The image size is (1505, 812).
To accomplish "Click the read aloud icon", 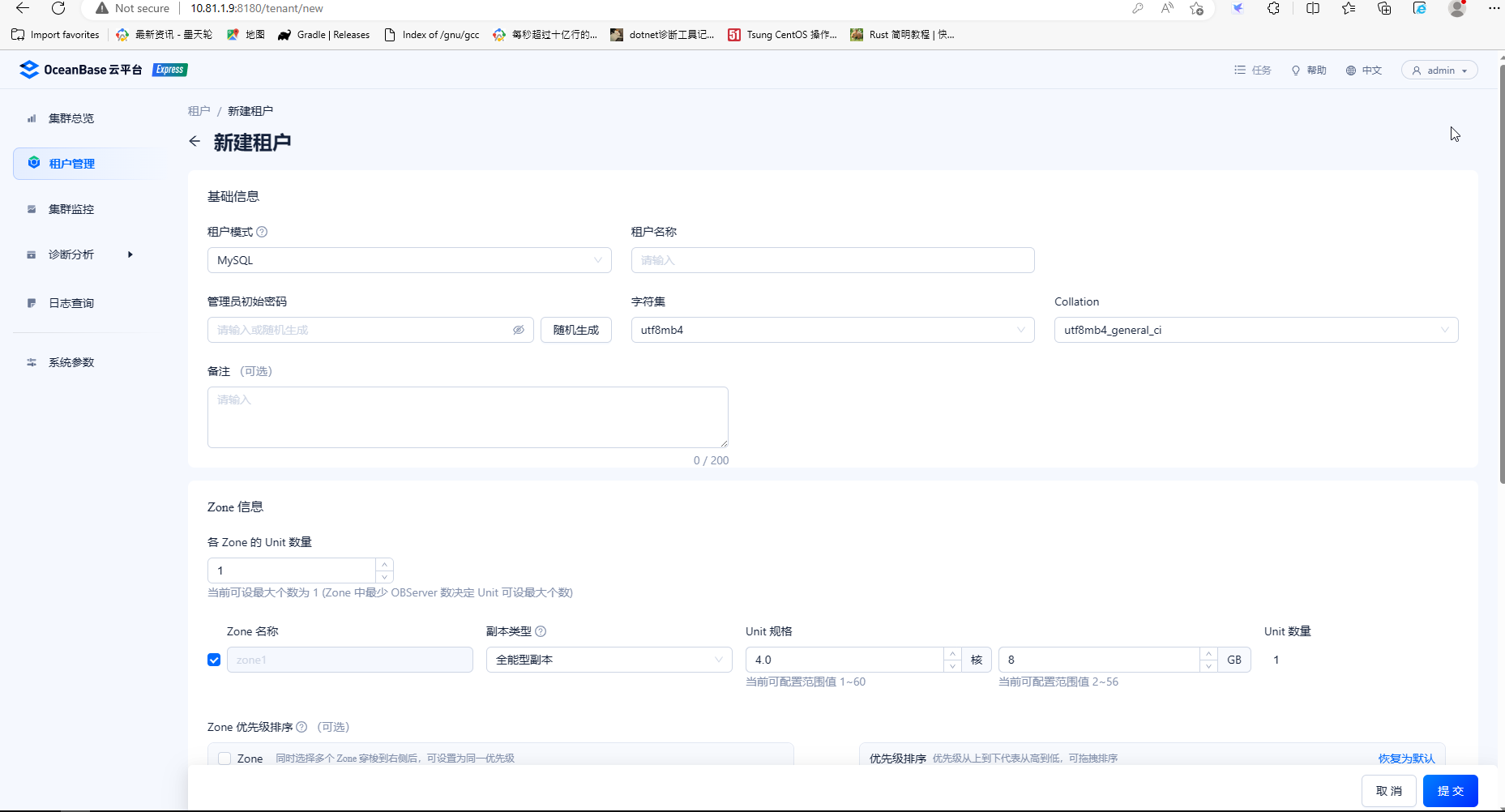I will (1167, 8).
